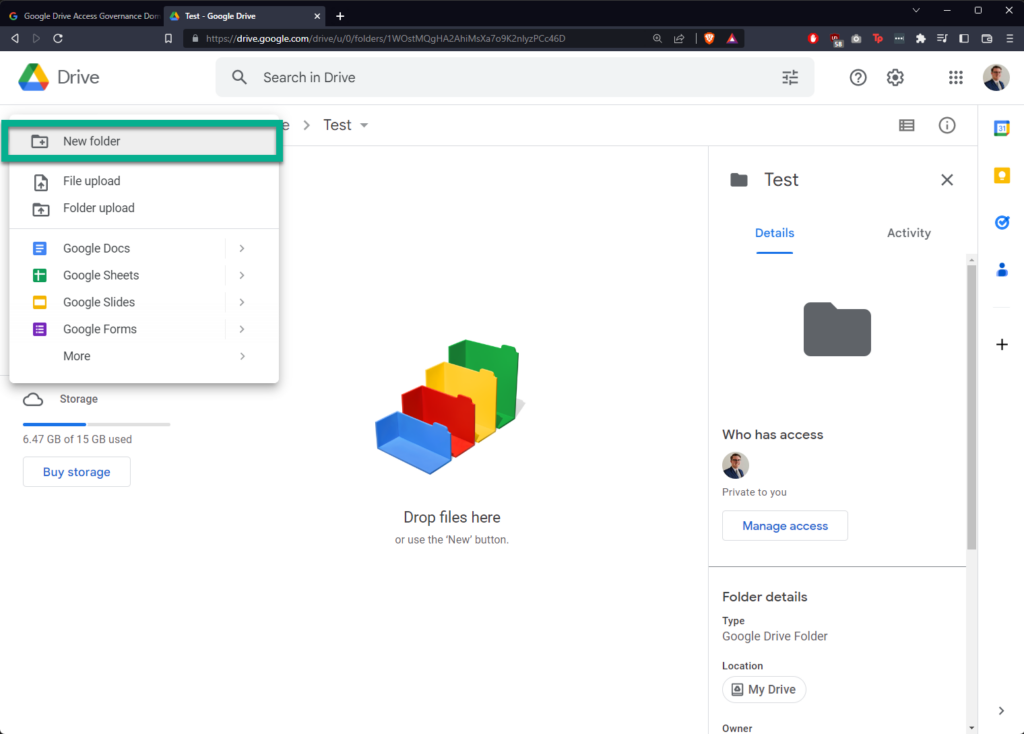Click the Google Drive logo
This screenshot has width=1024, height=734.
coord(34,77)
